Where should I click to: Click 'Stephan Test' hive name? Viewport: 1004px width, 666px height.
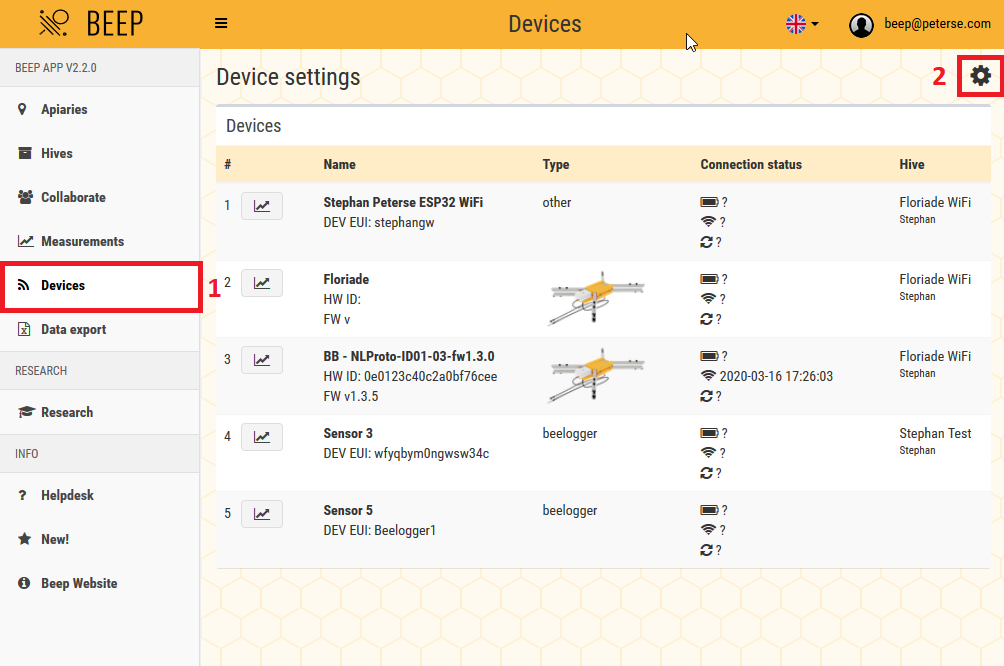(935, 434)
